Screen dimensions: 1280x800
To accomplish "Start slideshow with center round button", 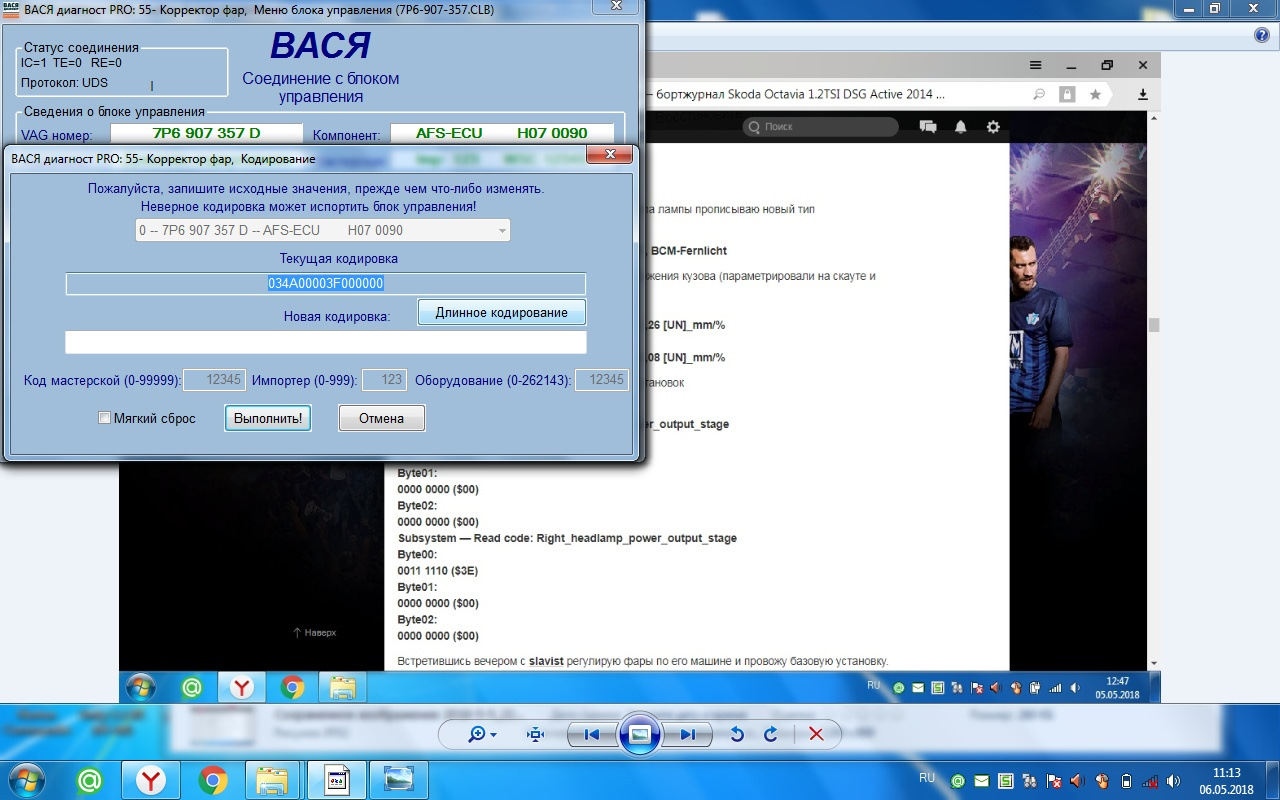I will click(640, 734).
